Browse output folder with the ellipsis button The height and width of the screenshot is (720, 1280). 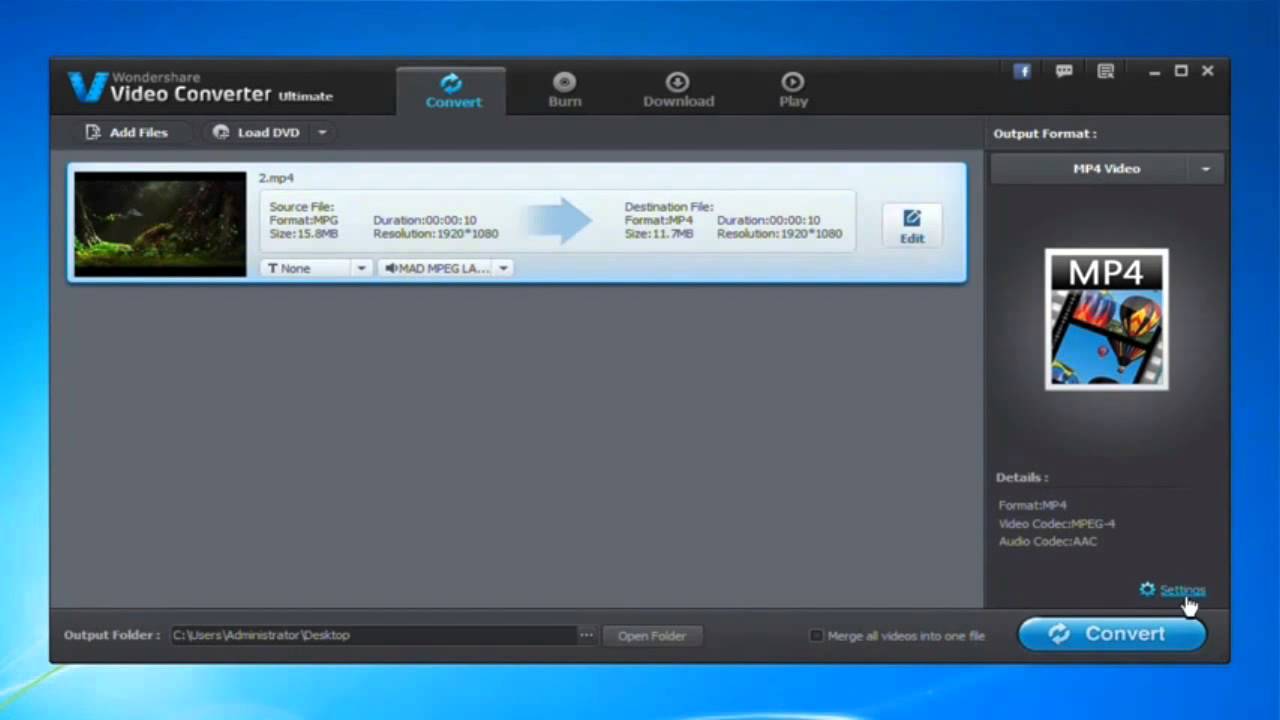[x=586, y=635]
